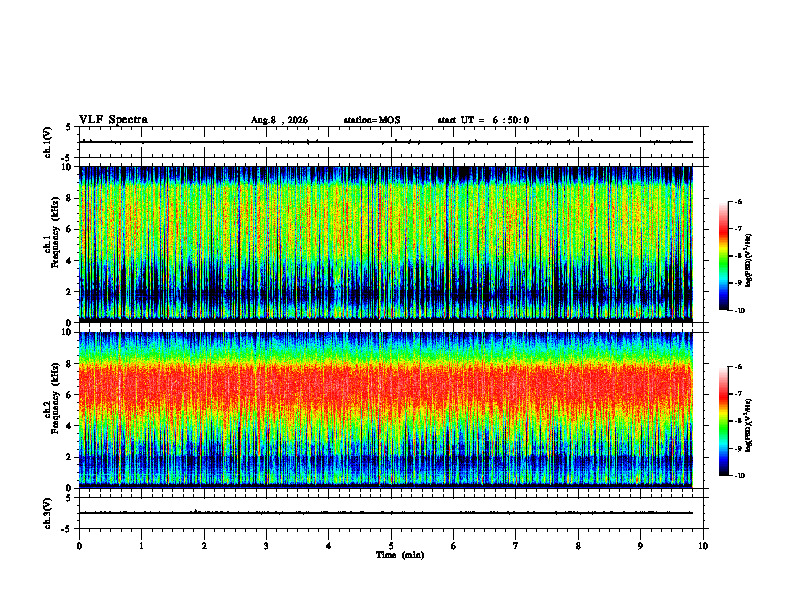Click the ch.2 spectrogram panel
792x612 pixels.
(386, 410)
